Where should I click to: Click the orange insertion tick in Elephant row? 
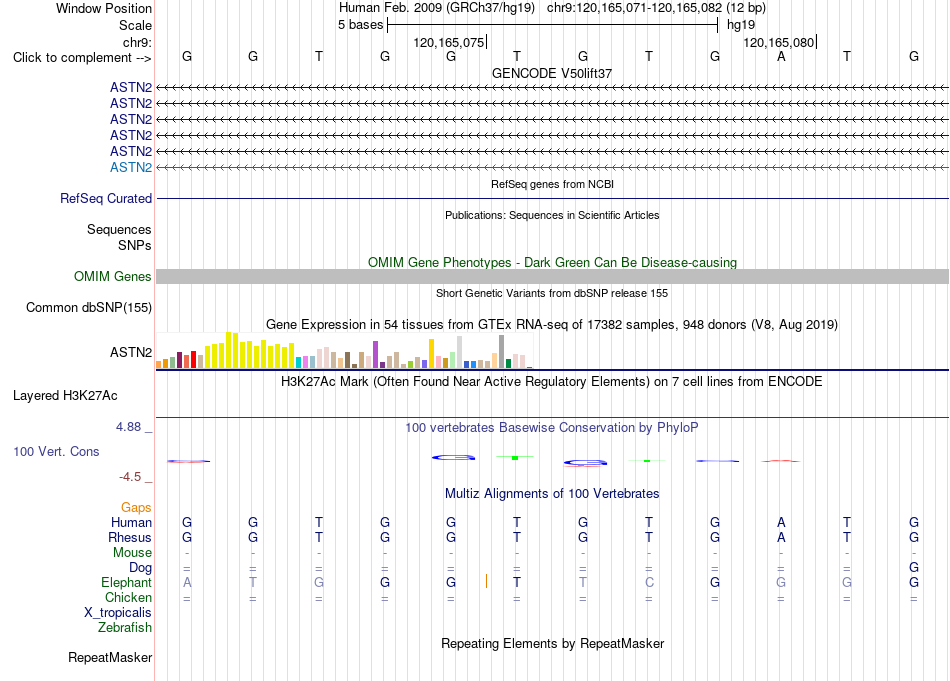coord(486,582)
